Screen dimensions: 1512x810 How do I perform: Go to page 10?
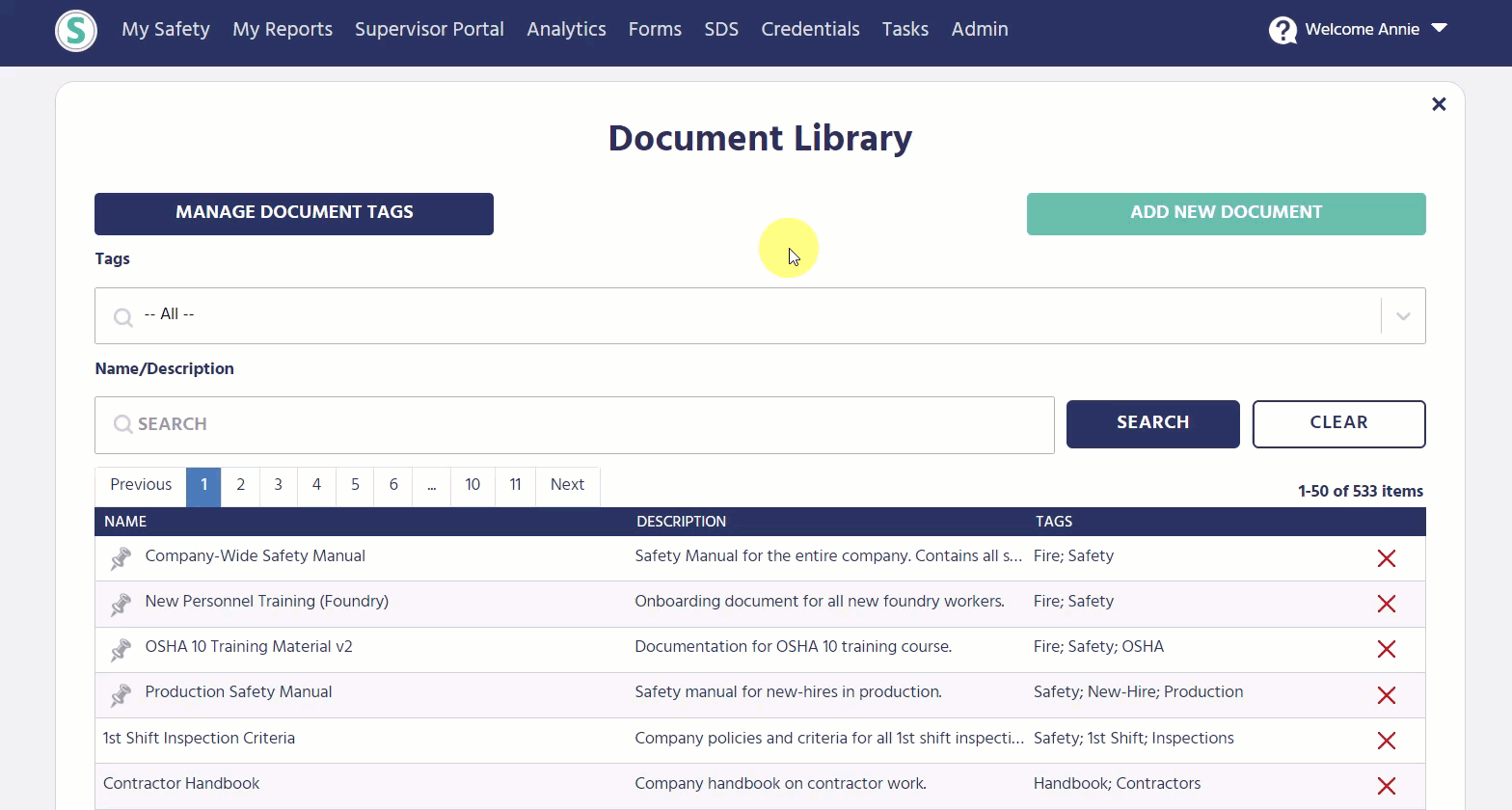click(x=472, y=486)
